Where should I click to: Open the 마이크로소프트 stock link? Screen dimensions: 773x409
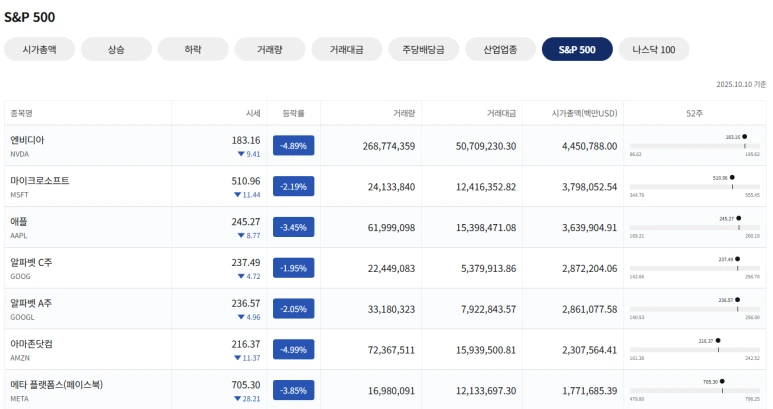point(40,181)
